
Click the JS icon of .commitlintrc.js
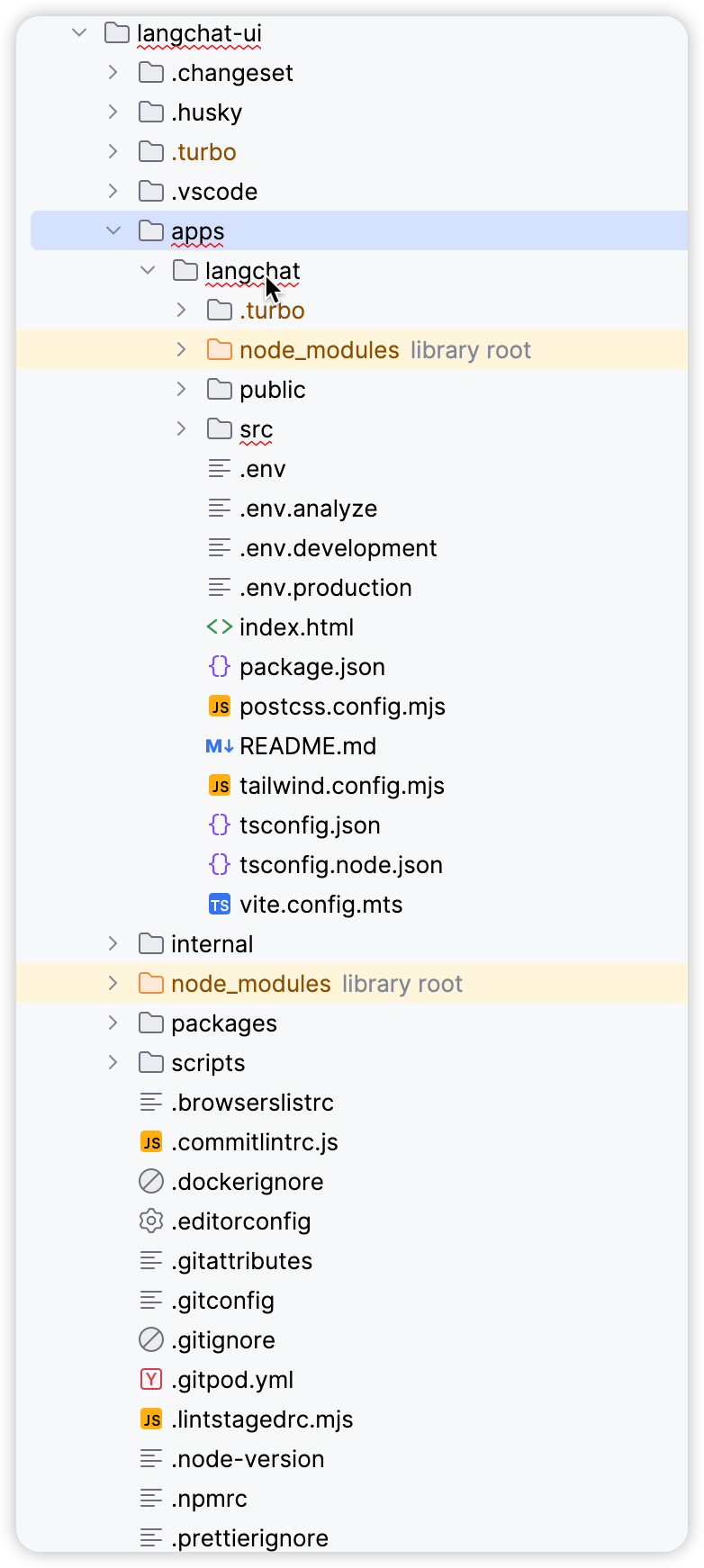[x=151, y=1142]
